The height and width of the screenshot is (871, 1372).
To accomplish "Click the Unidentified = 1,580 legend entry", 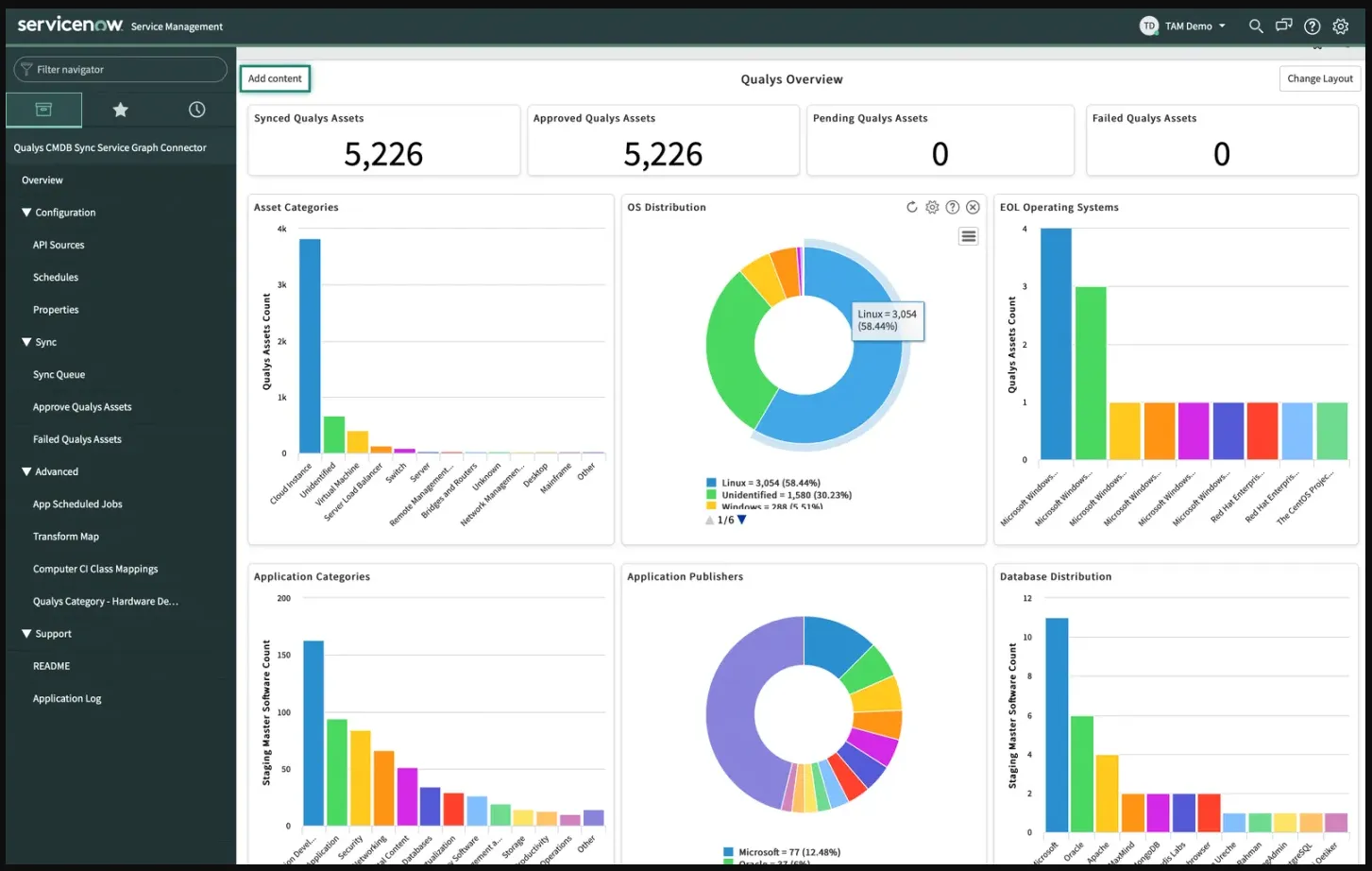I will pyautogui.click(x=787, y=495).
